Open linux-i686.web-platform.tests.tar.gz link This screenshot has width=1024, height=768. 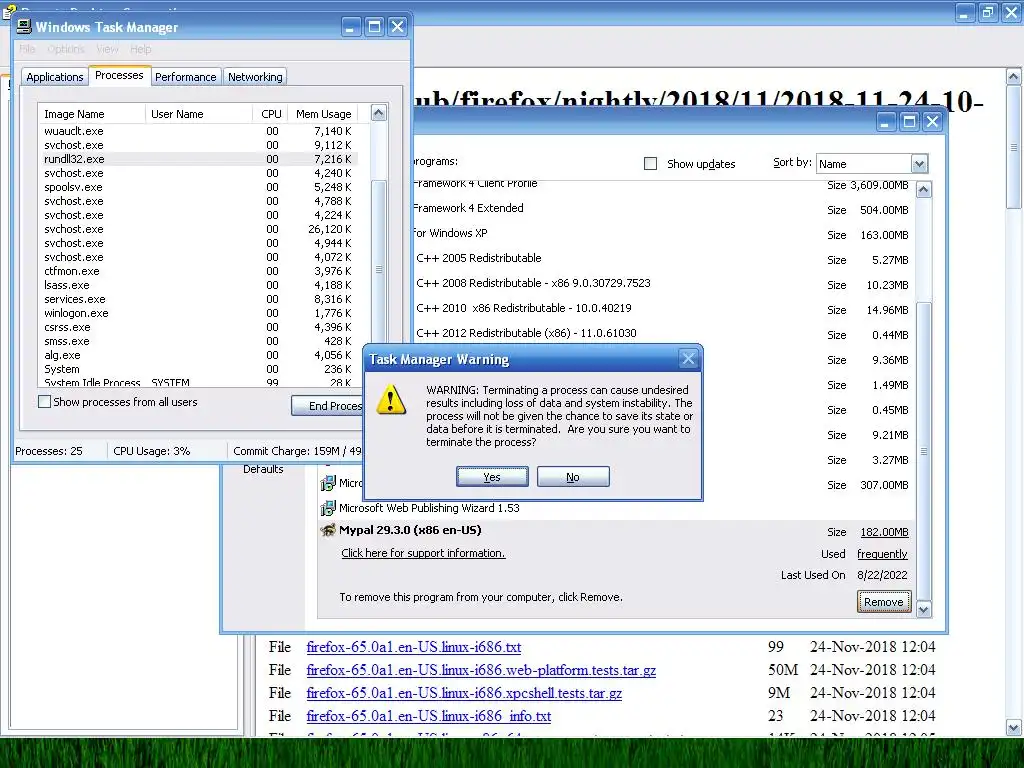coord(481,670)
